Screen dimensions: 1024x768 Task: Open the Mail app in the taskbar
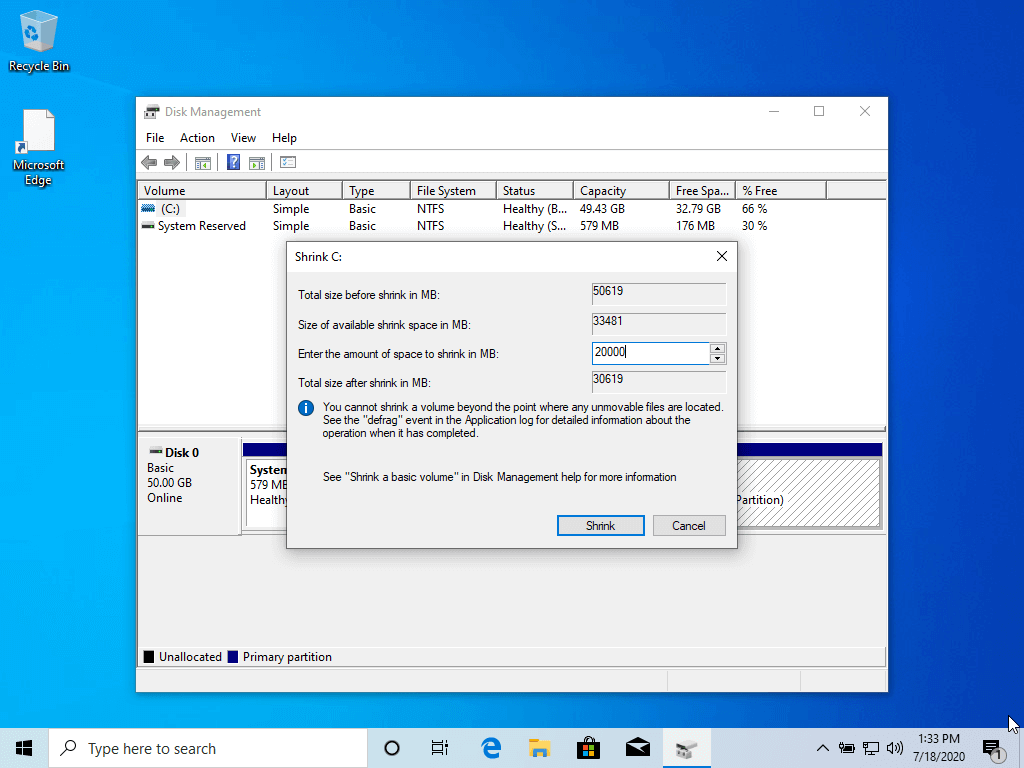(x=638, y=748)
